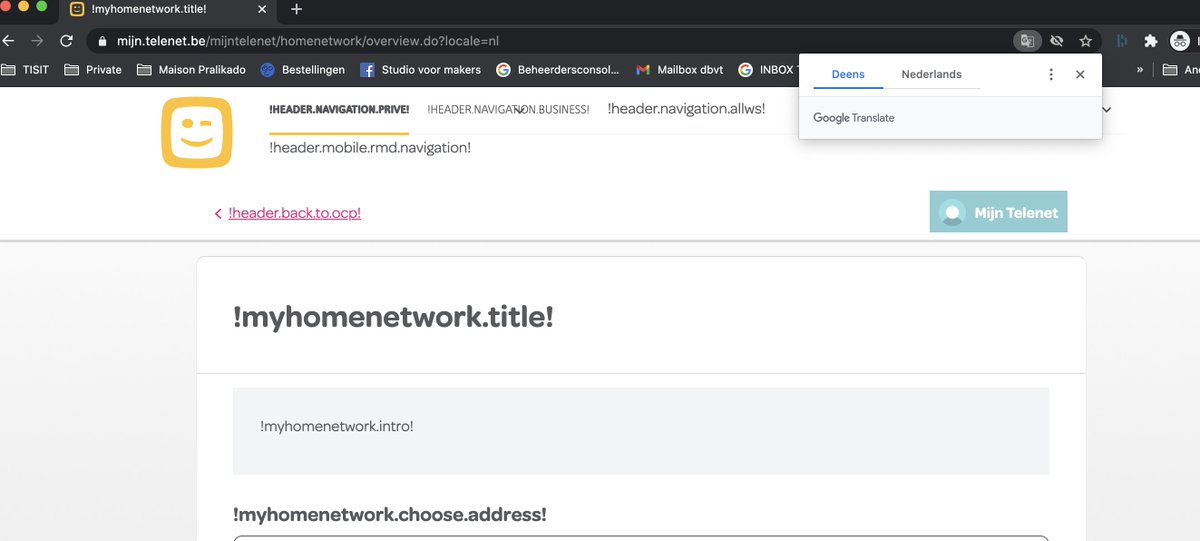
Task: Click the address bar URL field
Action: 550,41
